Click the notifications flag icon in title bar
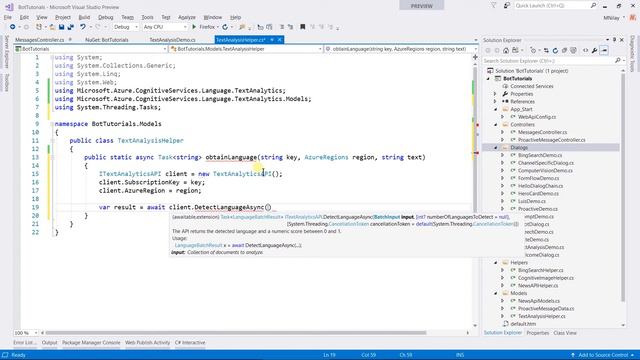The height and width of the screenshot is (360, 640). 493,5
